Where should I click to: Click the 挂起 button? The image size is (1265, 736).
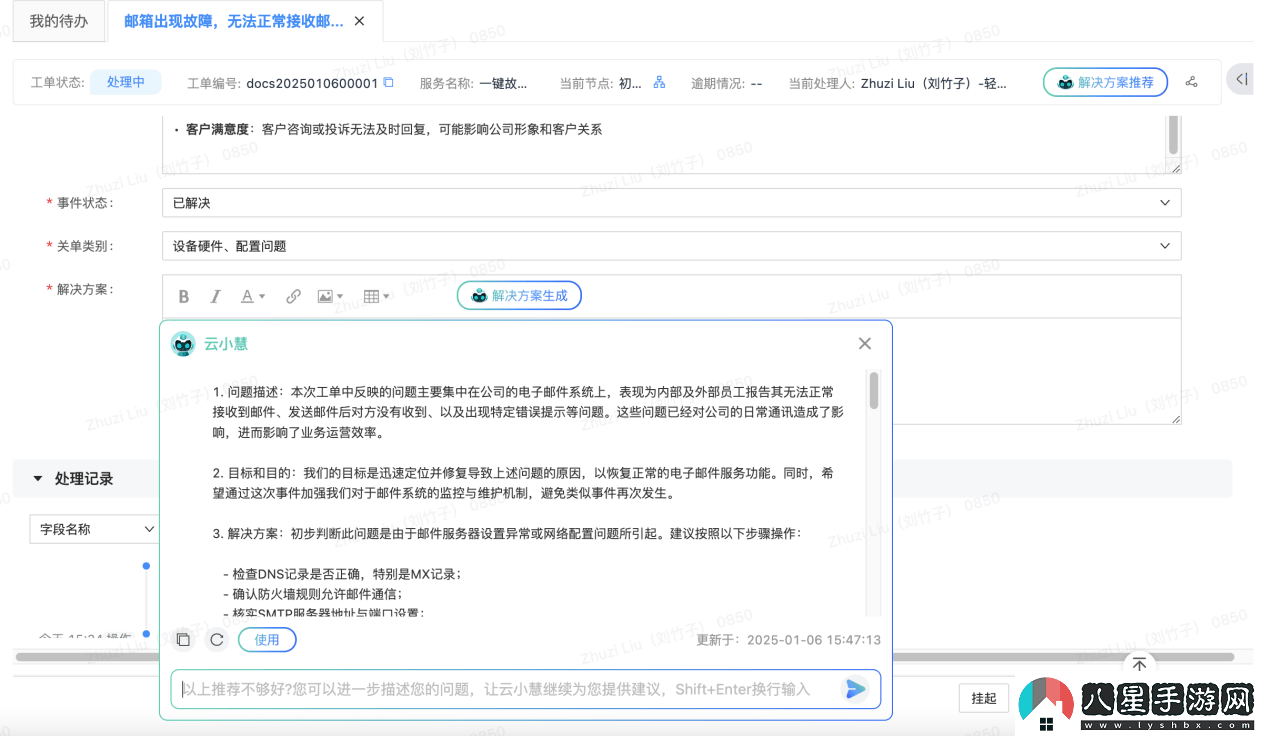(984, 698)
